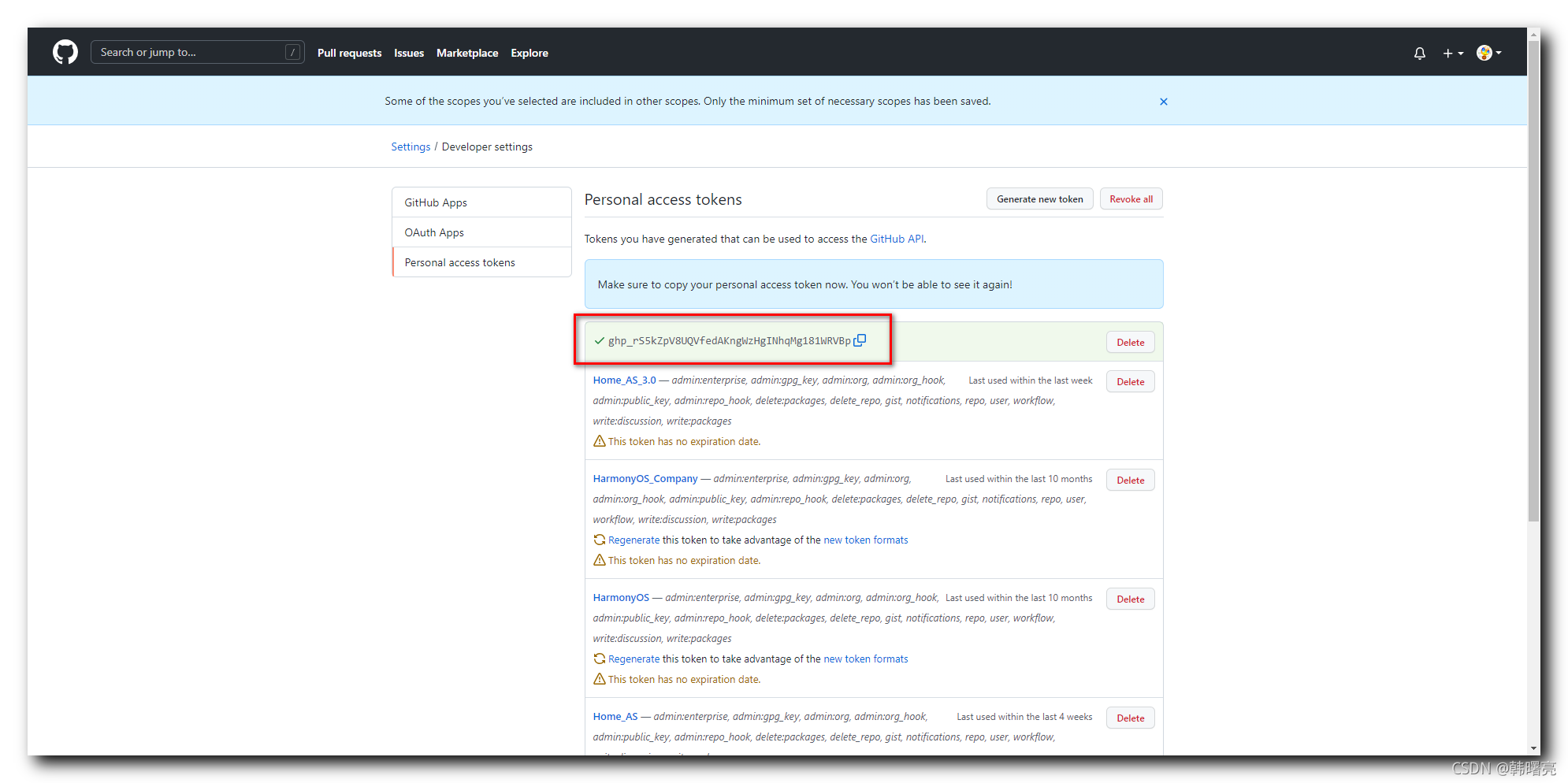Open the user avatar menu

coord(1488,53)
